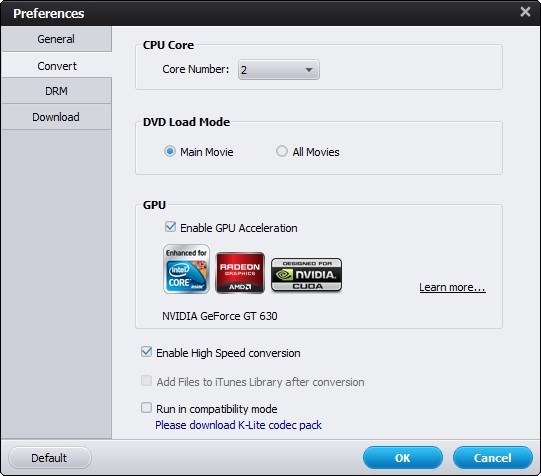Viewport: 541px width, 476px height.
Task: Choose All Movies DVD load mode
Action: [282, 151]
